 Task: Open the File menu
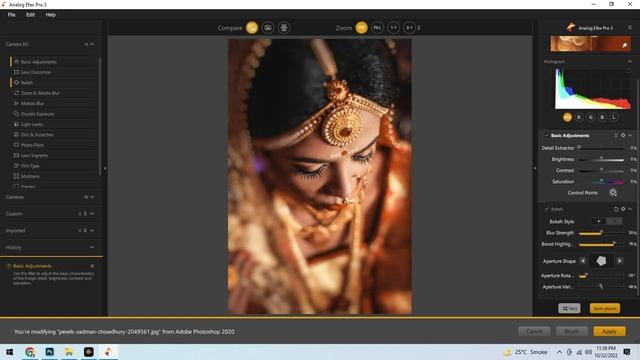(x=11, y=15)
